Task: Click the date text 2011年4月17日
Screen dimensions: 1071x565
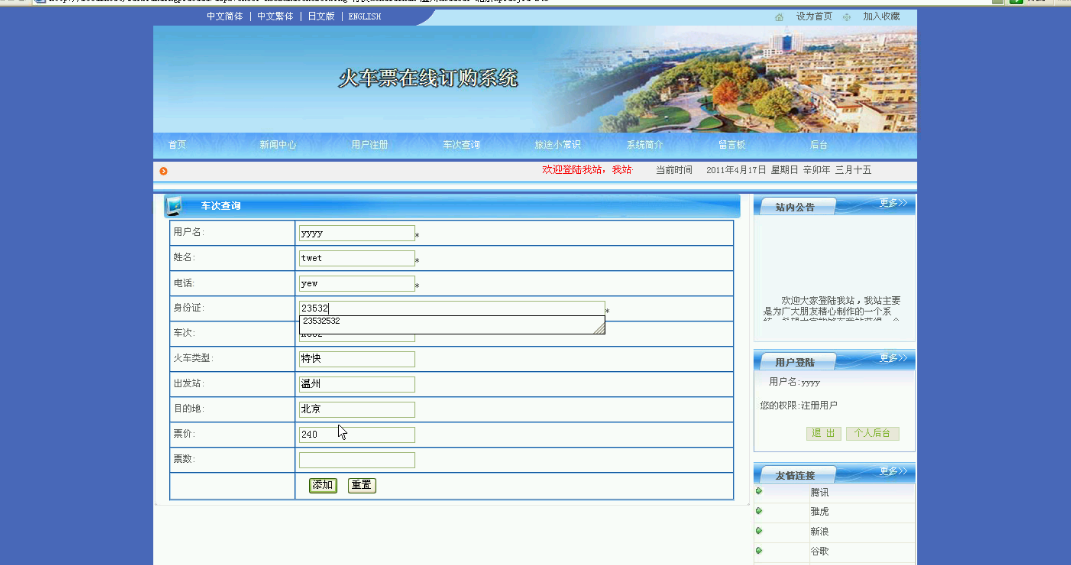Action: point(736,170)
